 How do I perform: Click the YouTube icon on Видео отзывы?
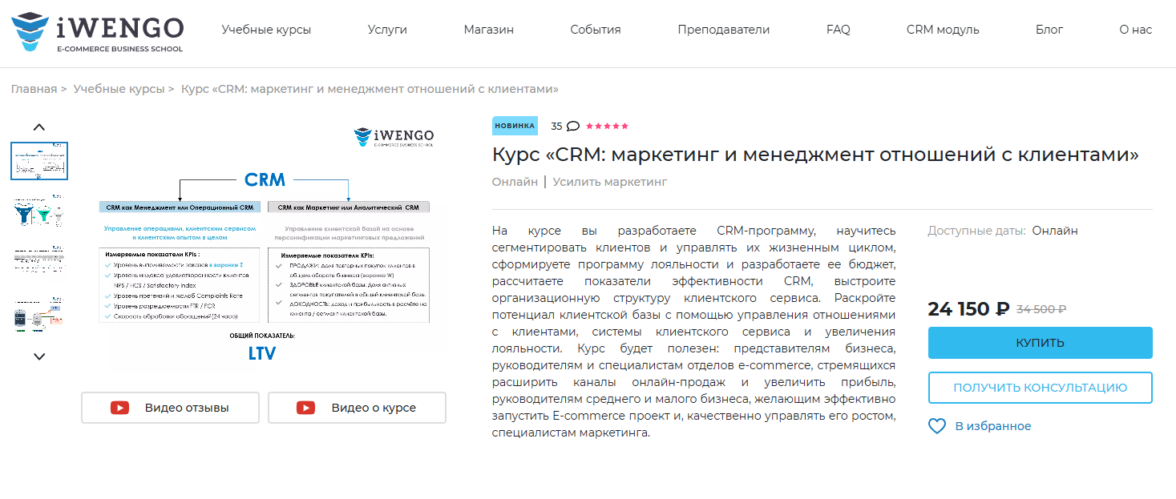tap(119, 408)
